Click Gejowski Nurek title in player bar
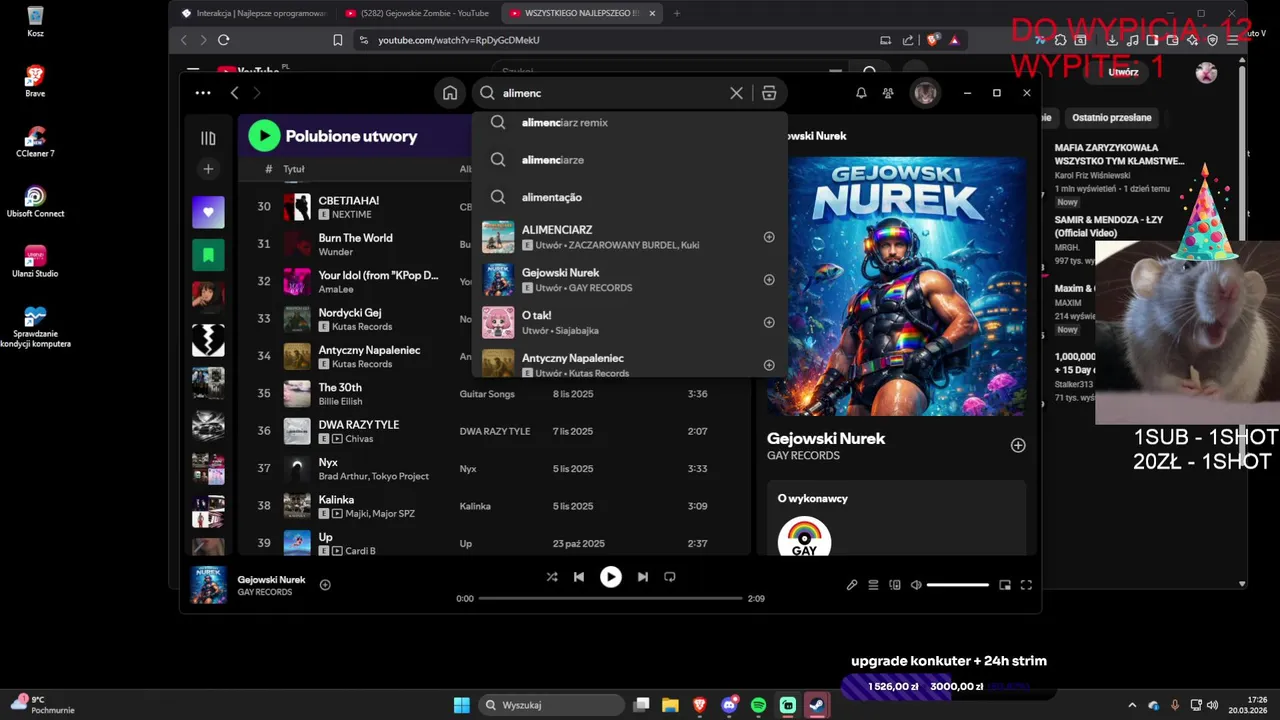 [x=271, y=580]
